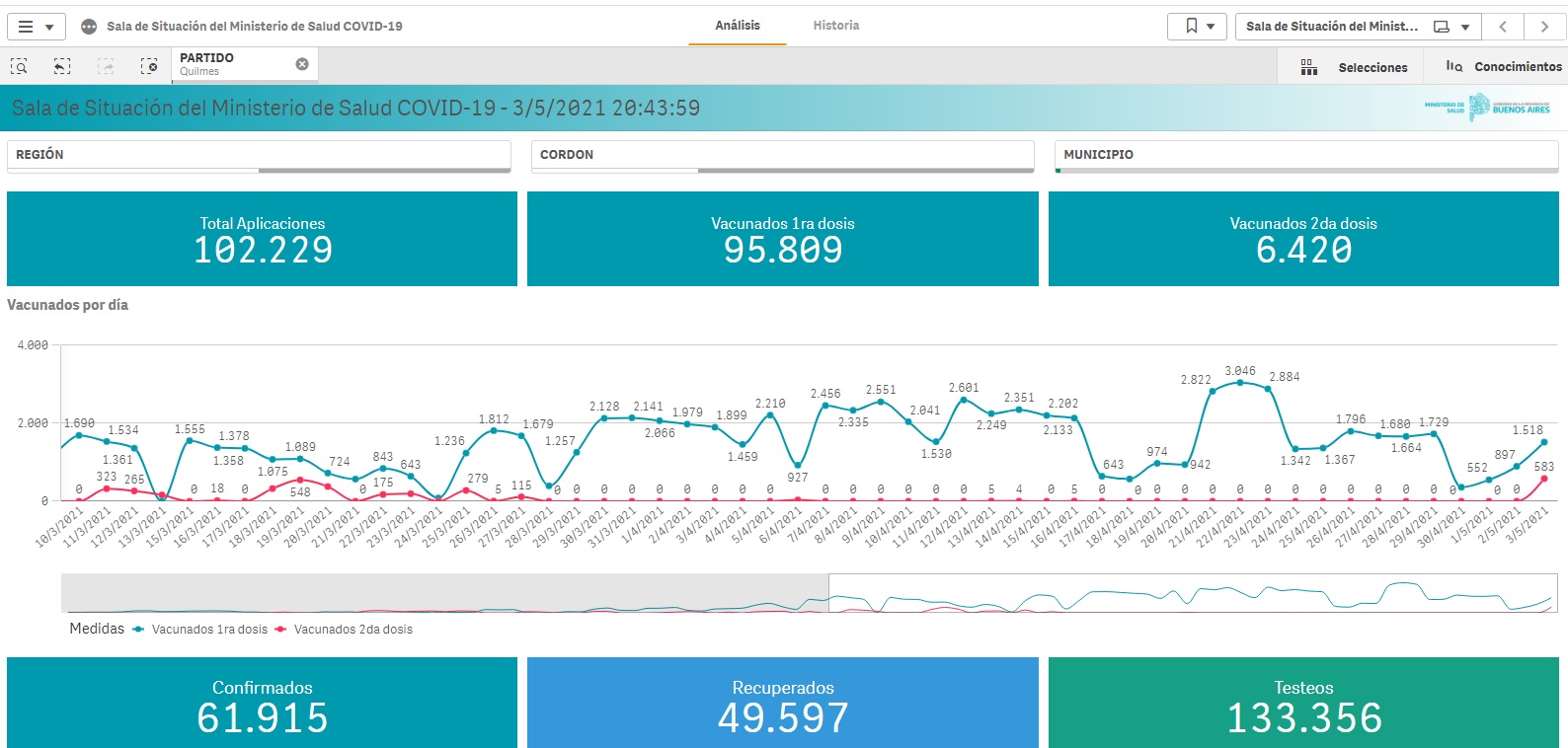Open the MUNICIPIO filter pane
The image size is (1568, 748).
[x=1305, y=155]
